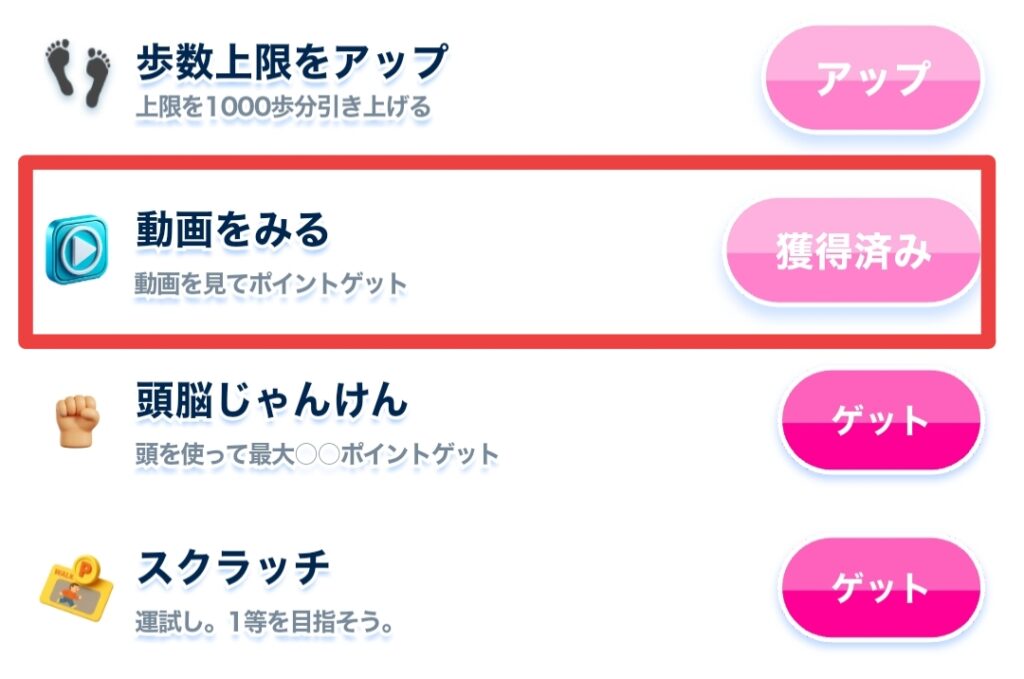Click the 動画を見てポイントゲット description
The height and width of the screenshot is (679, 1024).
[271, 284]
